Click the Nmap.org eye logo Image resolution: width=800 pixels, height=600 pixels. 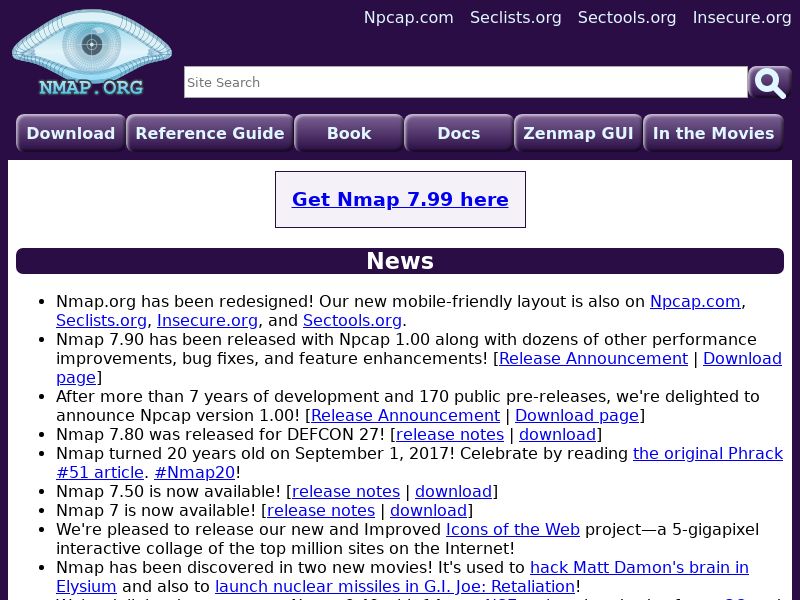[91, 52]
